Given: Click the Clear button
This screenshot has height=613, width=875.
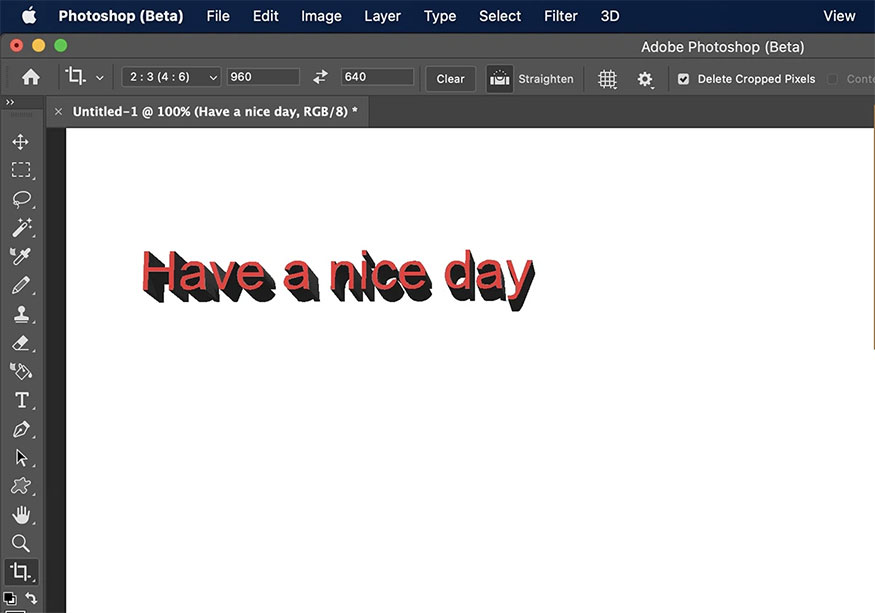Looking at the screenshot, I should [x=450, y=79].
